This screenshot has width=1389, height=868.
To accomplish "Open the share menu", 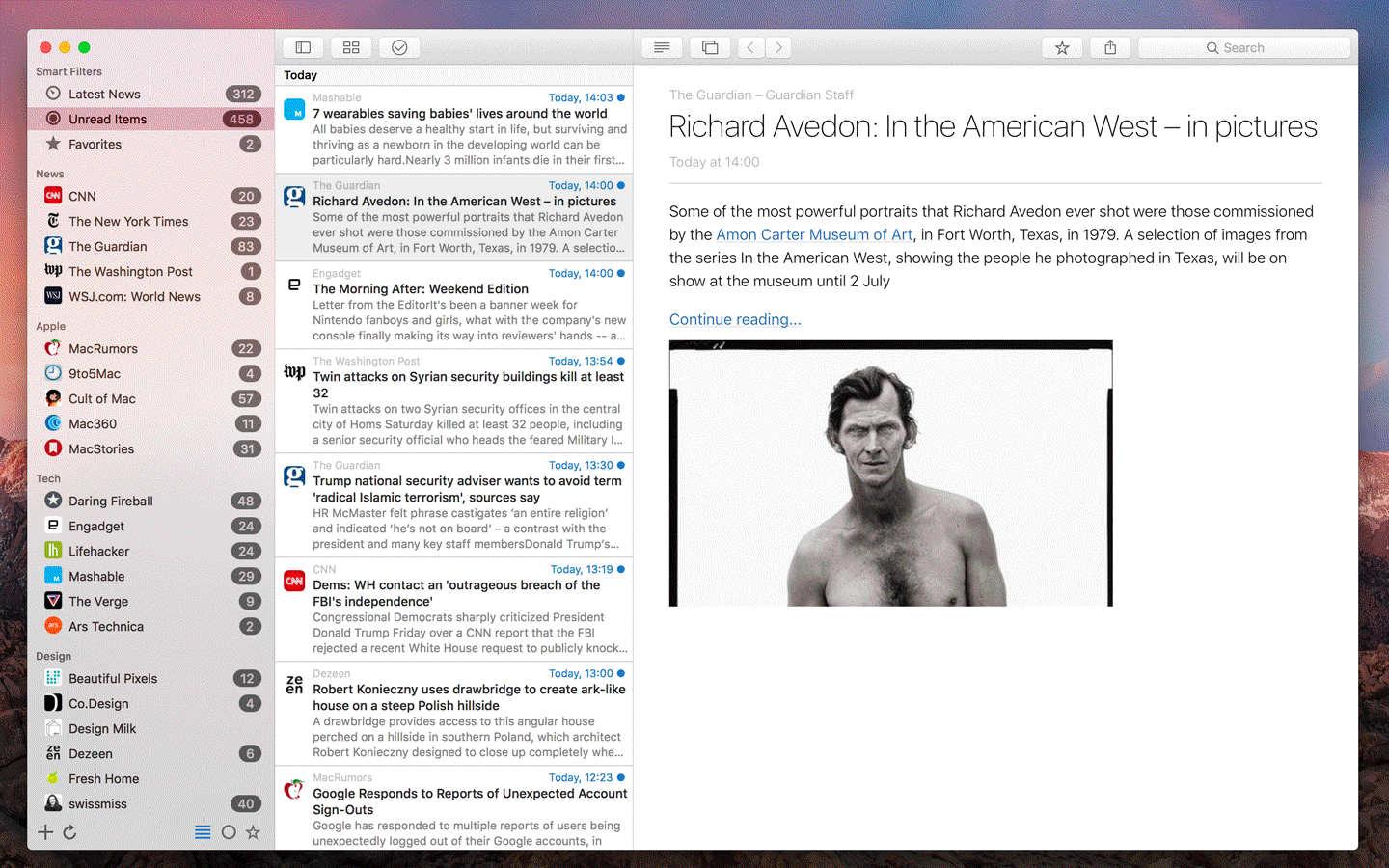I will coord(1110,47).
